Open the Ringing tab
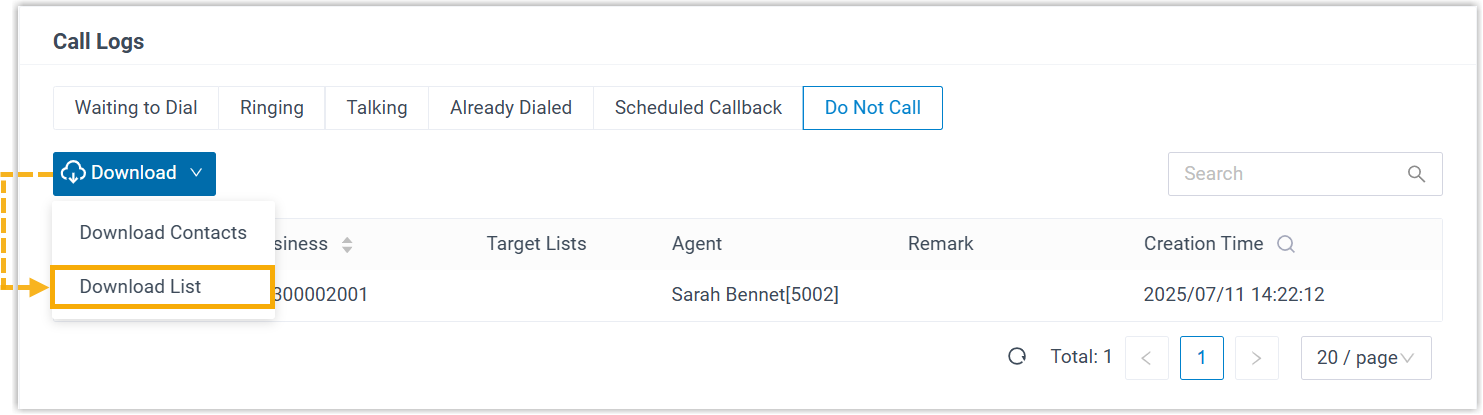This screenshot has height=415, width=1483. 272,108
